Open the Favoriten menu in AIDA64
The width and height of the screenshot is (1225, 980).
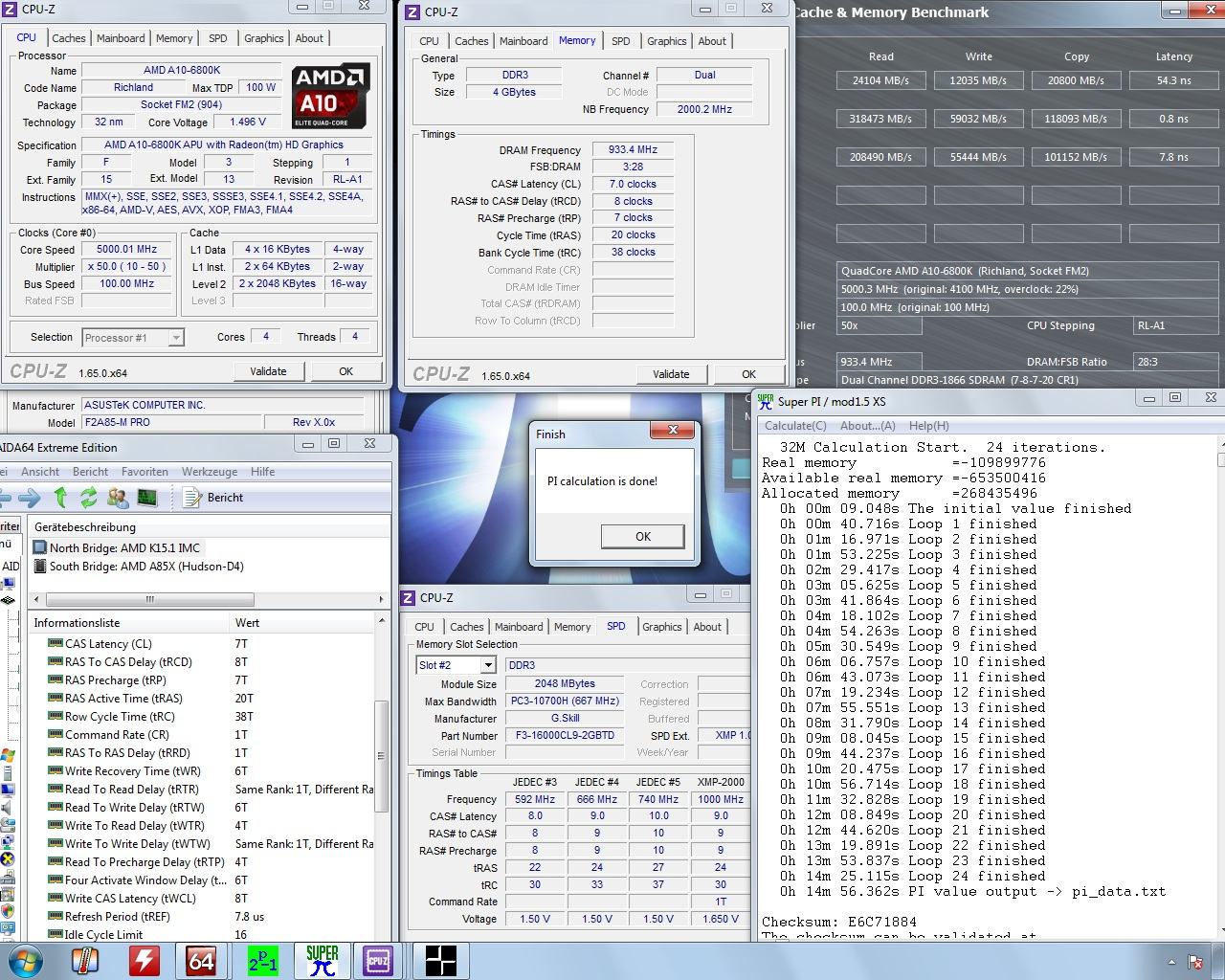pos(142,472)
